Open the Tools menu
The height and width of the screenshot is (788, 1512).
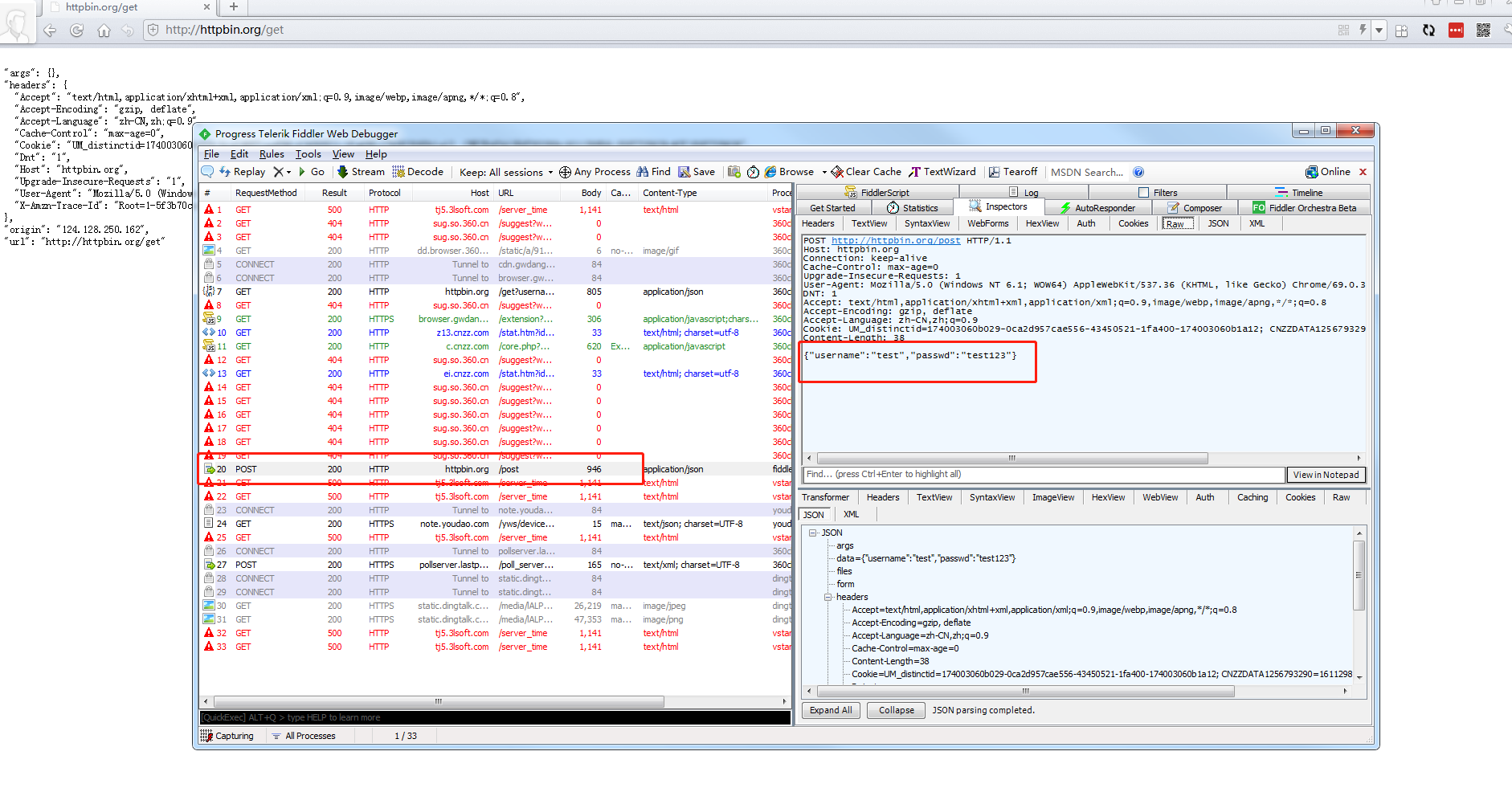coord(308,154)
